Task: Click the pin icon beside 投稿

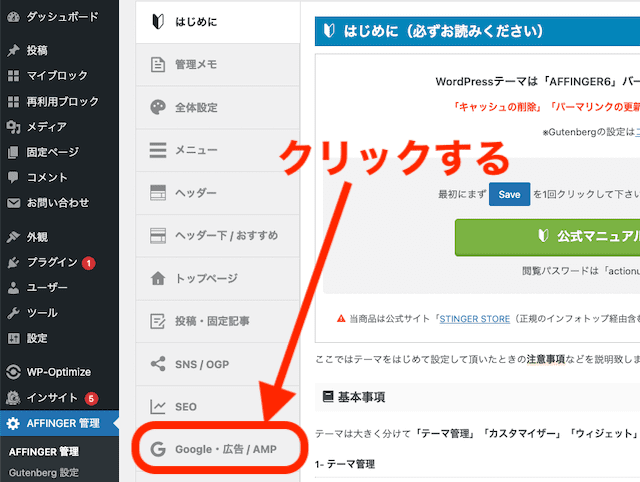Action: tap(13, 50)
